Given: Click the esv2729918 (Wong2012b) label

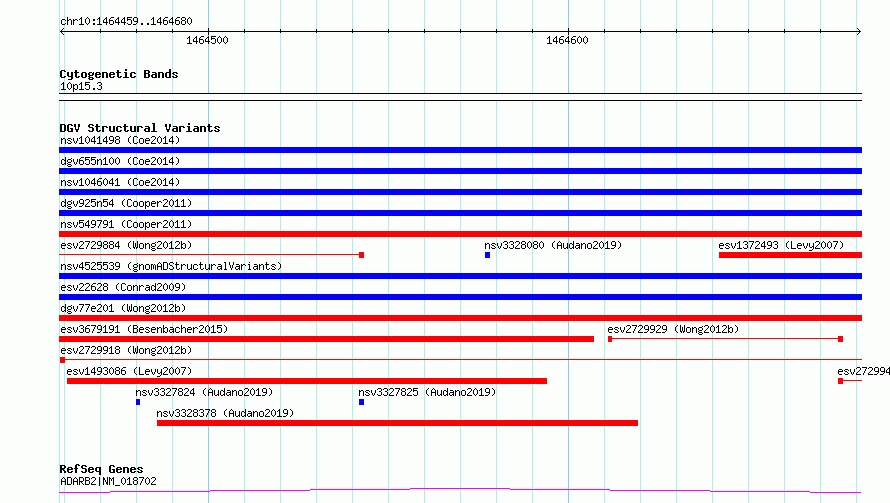Looking at the screenshot, I should point(126,350).
